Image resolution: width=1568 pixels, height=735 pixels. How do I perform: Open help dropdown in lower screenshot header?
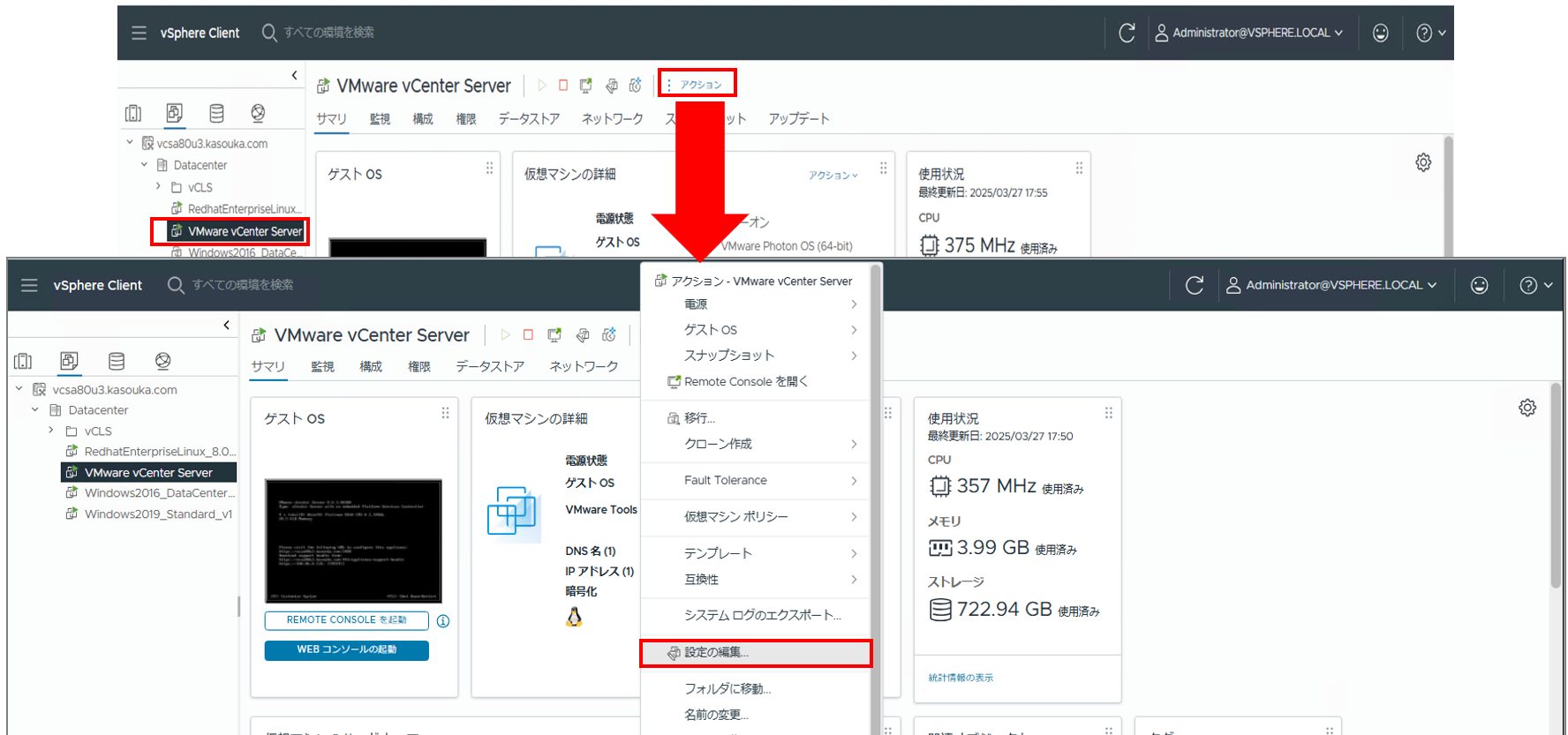click(x=1535, y=285)
